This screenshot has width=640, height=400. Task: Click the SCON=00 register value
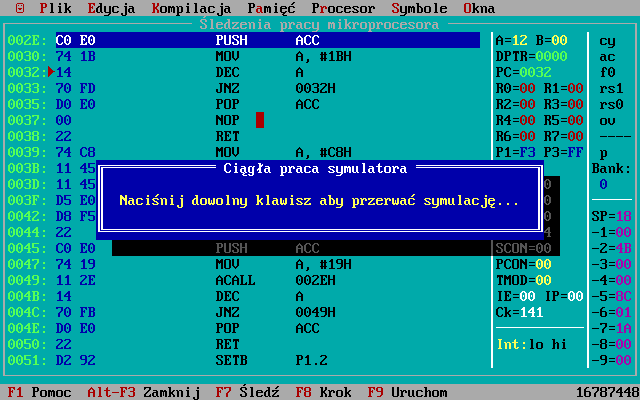pyautogui.click(x=524, y=248)
